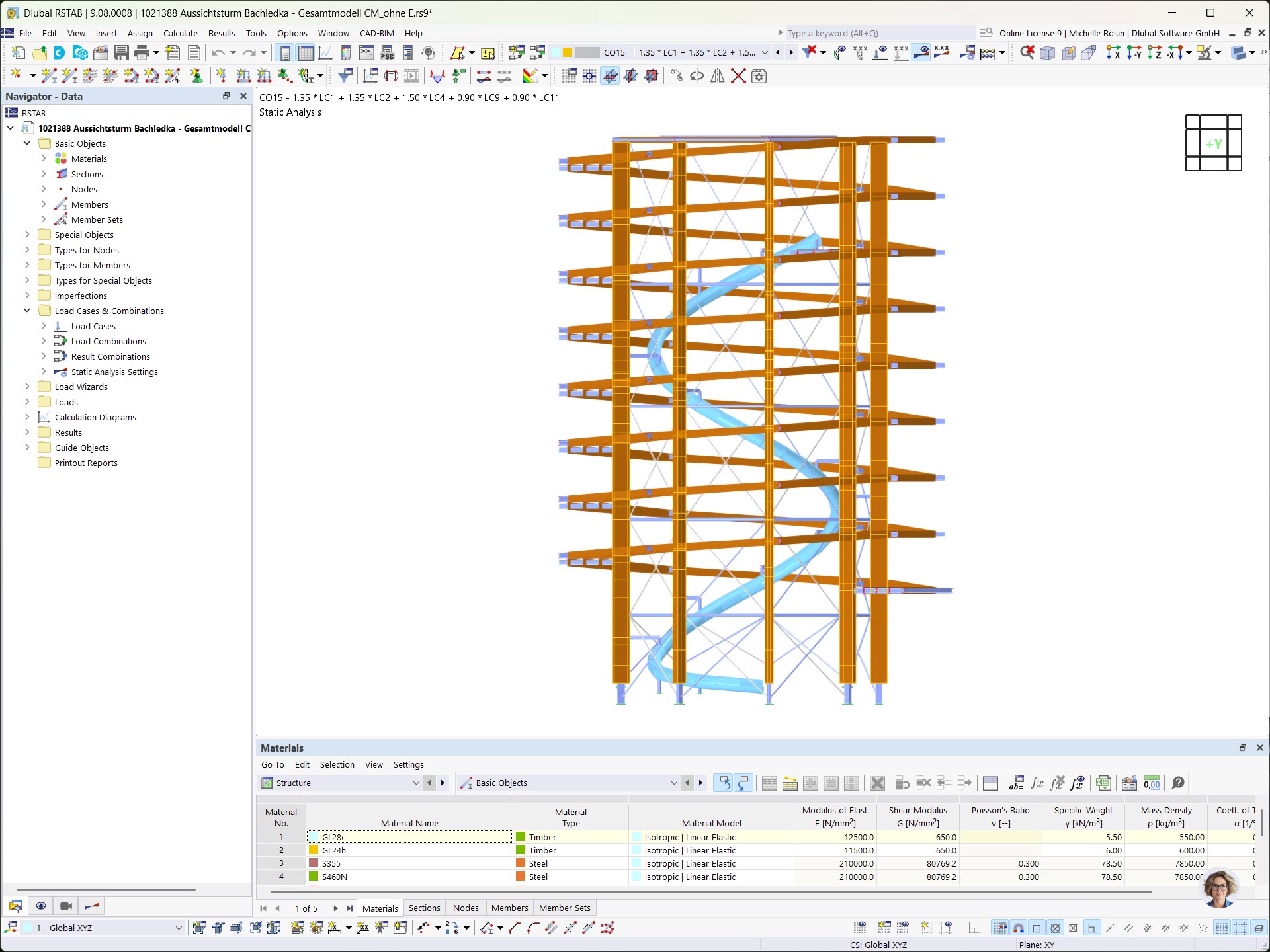Open the load combination CO15 dropdown

[765, 53]
